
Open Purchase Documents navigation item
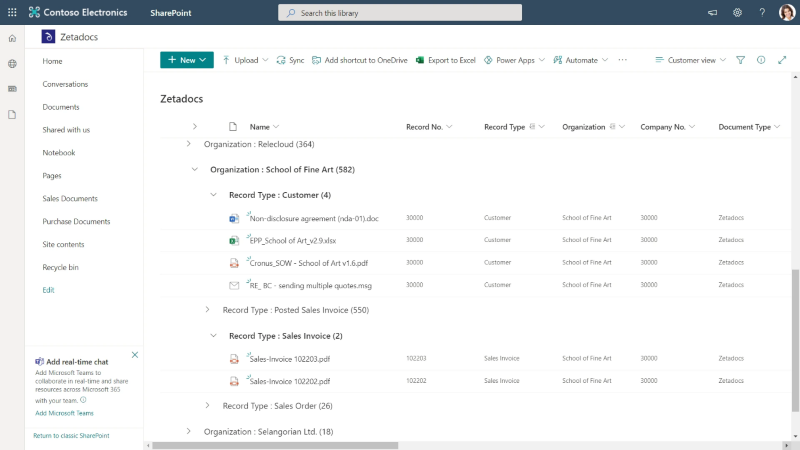pos(76,221)
